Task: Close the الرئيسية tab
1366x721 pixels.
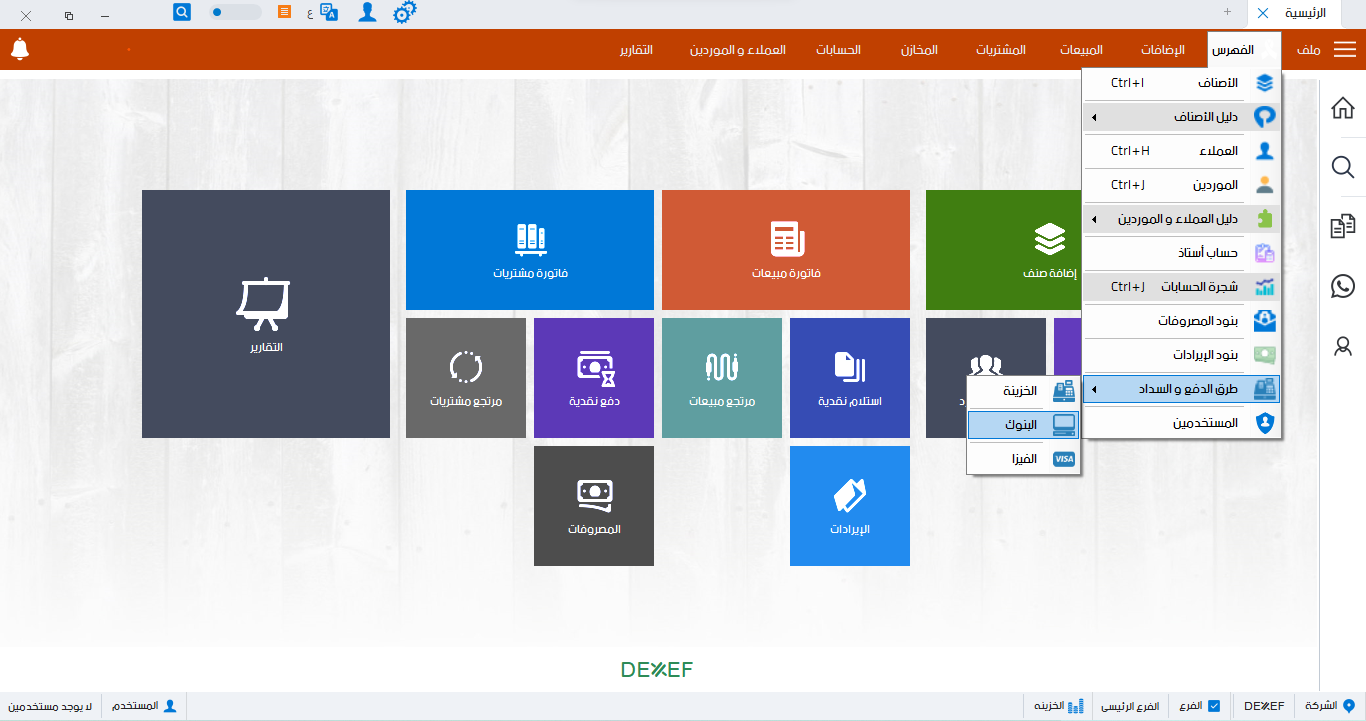Action: 1263,13
